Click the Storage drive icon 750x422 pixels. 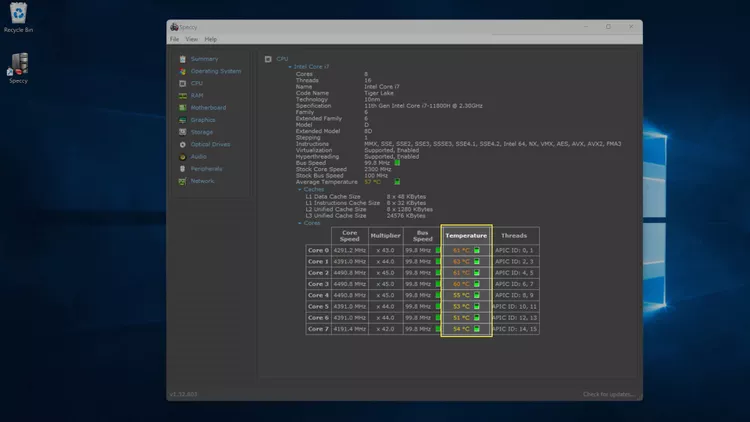click(x=182, y=132)
